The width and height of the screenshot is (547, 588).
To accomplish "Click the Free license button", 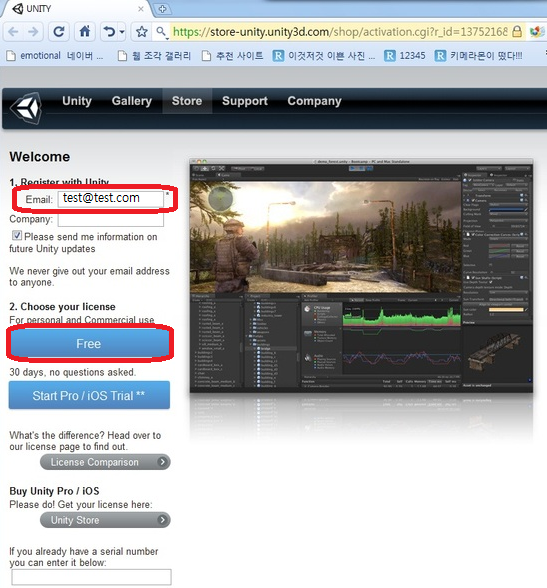I will [89, 344].
